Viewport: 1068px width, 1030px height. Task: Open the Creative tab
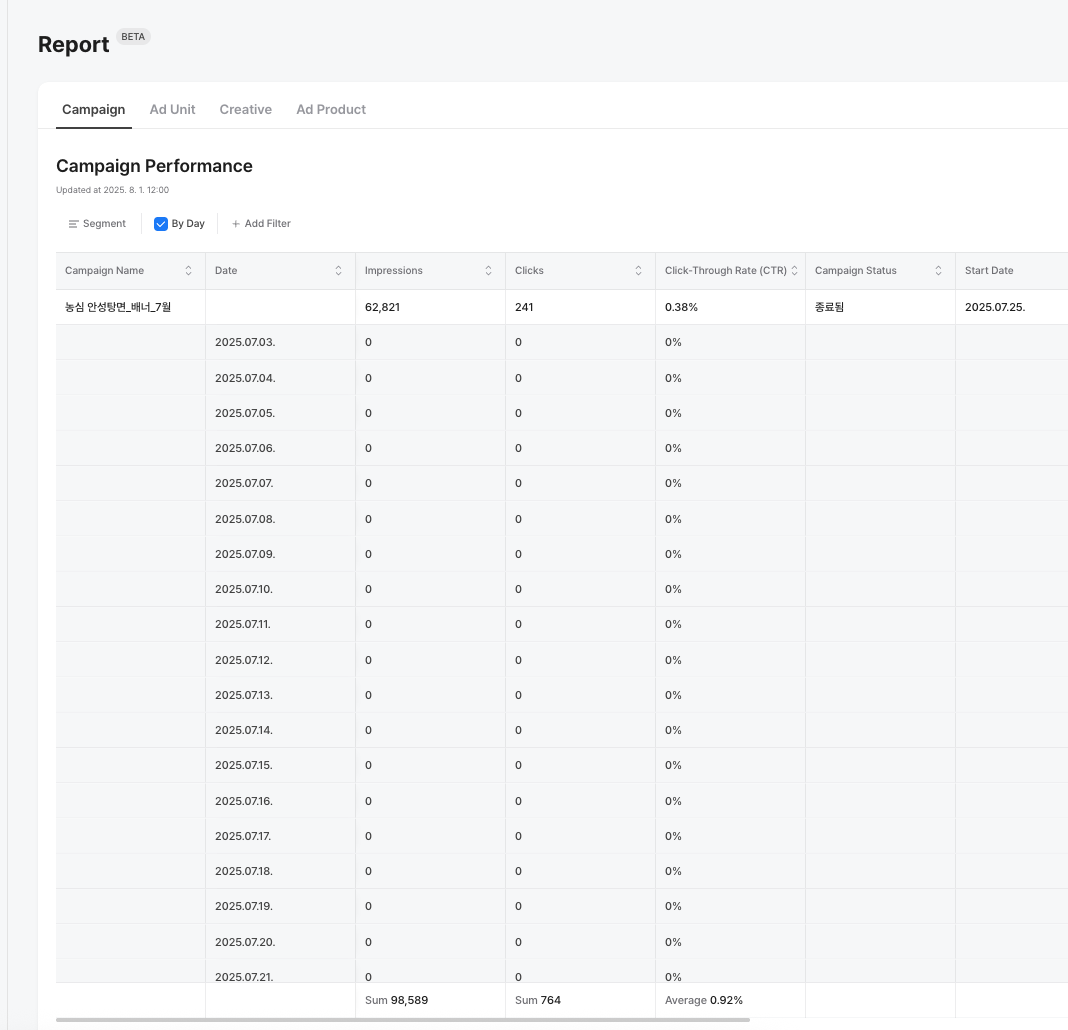coord(245,109)
